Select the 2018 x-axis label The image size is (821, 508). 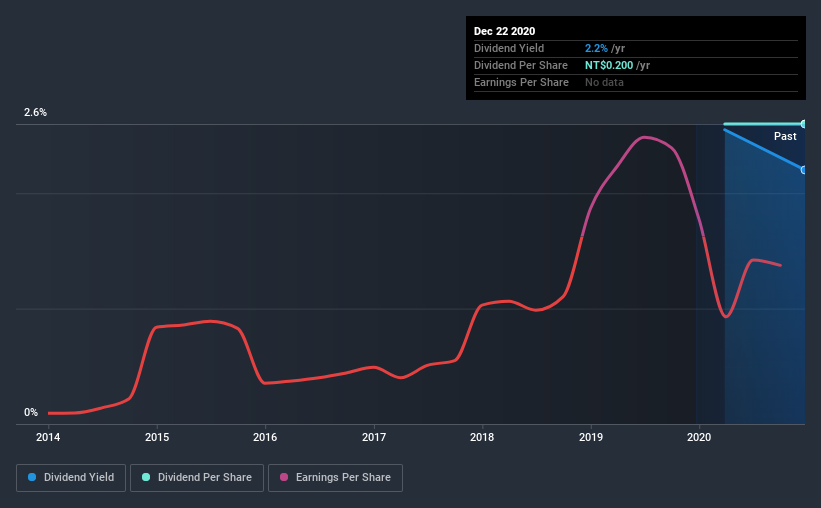[482, 437]
